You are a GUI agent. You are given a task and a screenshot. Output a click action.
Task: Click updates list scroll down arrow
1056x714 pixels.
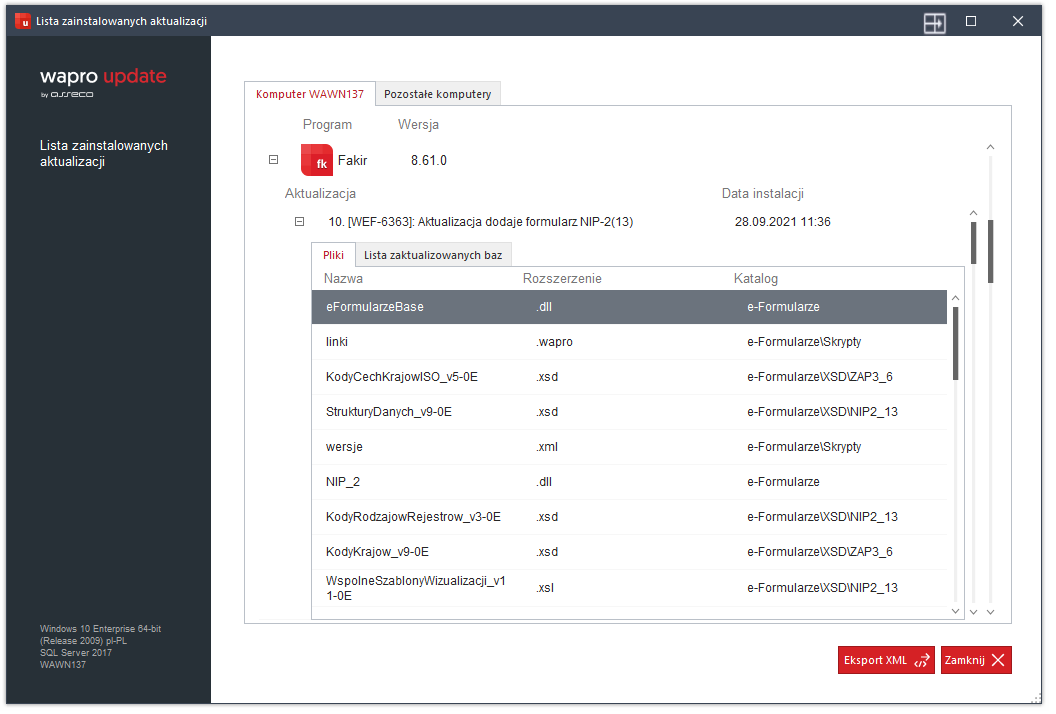[x=973, y=612]
